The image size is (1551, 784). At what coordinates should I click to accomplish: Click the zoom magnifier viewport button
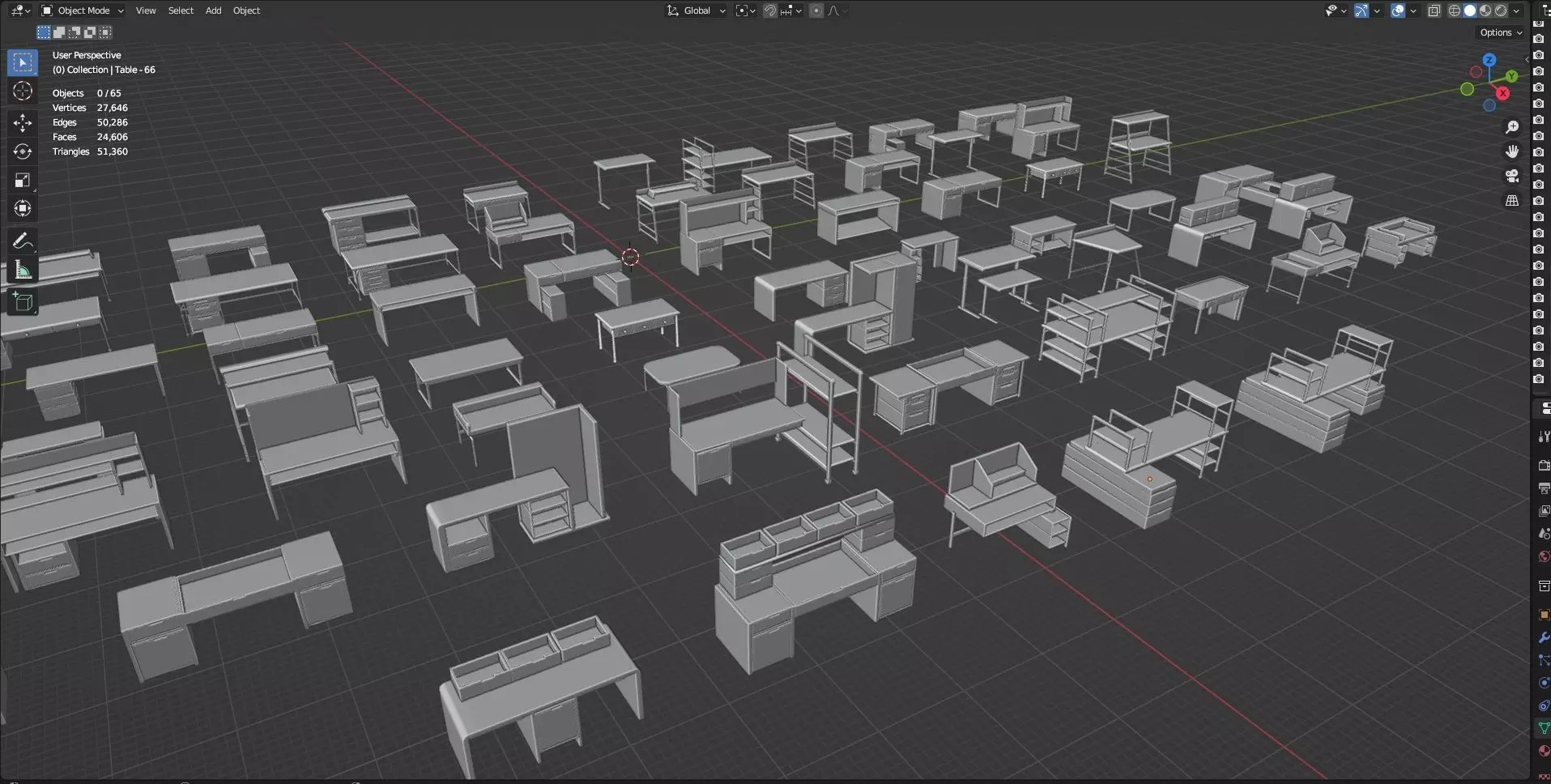[1511, 127]
